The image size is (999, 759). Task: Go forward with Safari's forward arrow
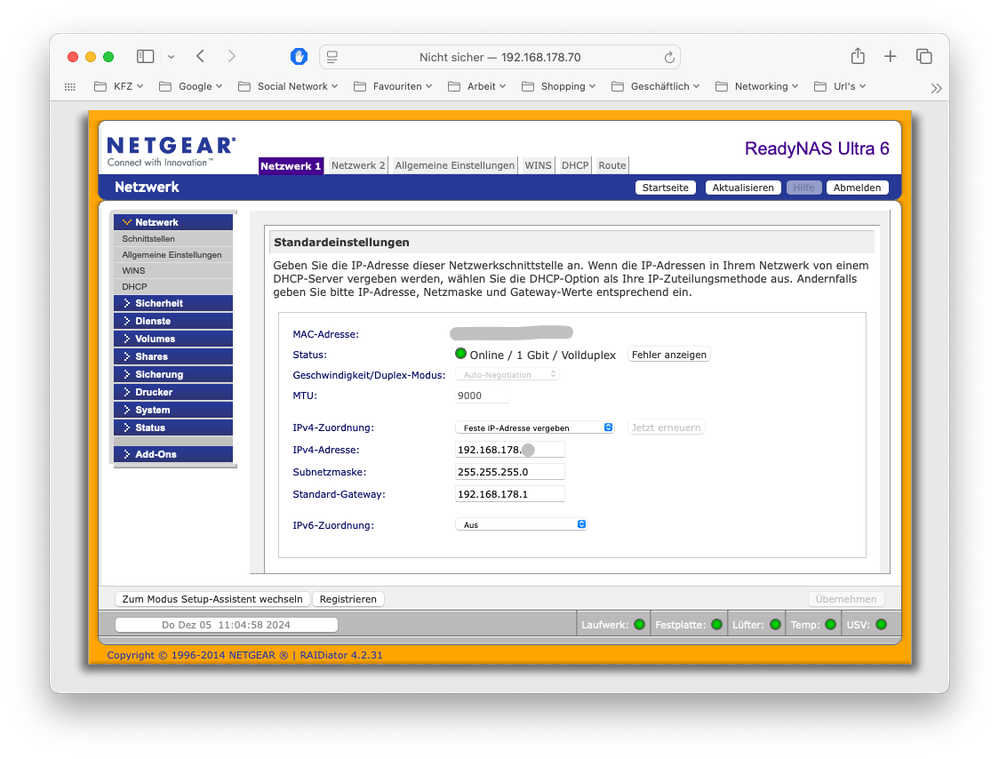[x=232, y=56]
